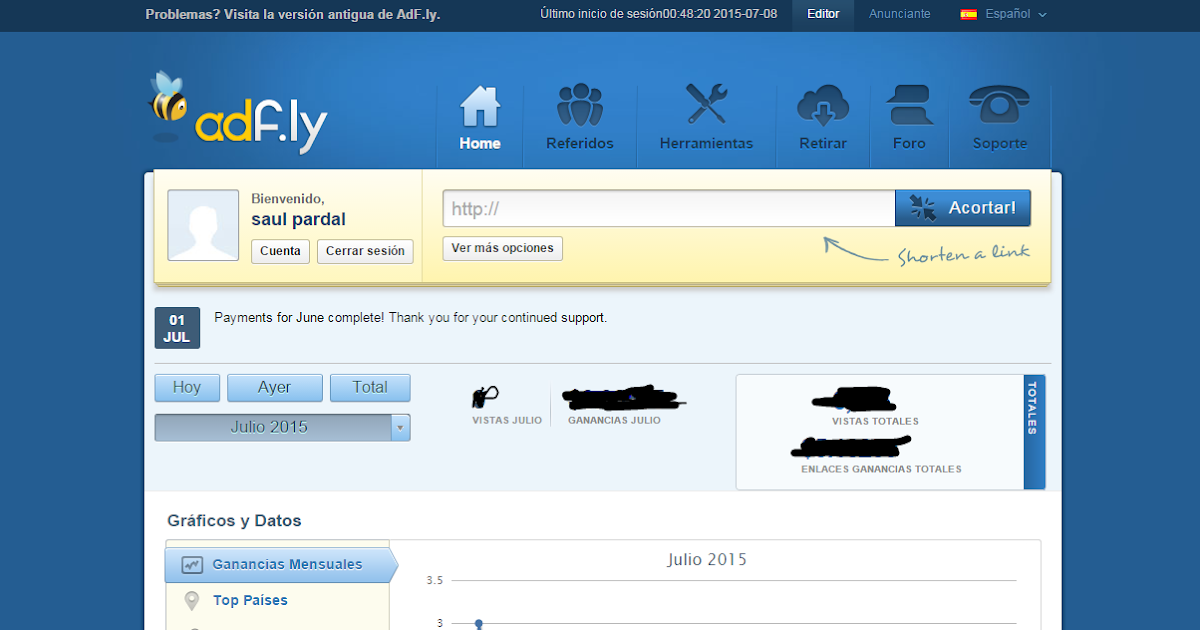Click the Spanish flag icon

(968, 14)
